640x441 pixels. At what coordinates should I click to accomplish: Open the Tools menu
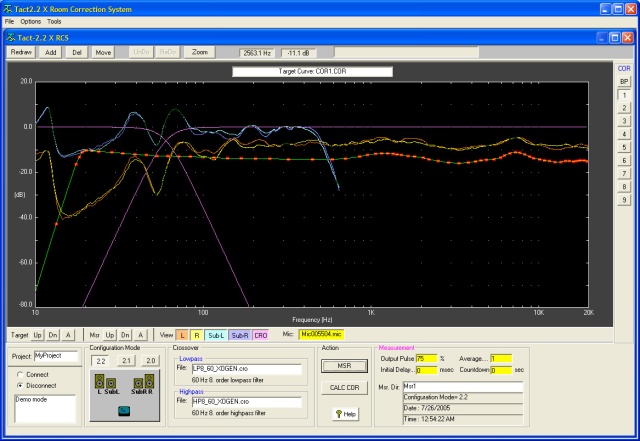[54, 21]
